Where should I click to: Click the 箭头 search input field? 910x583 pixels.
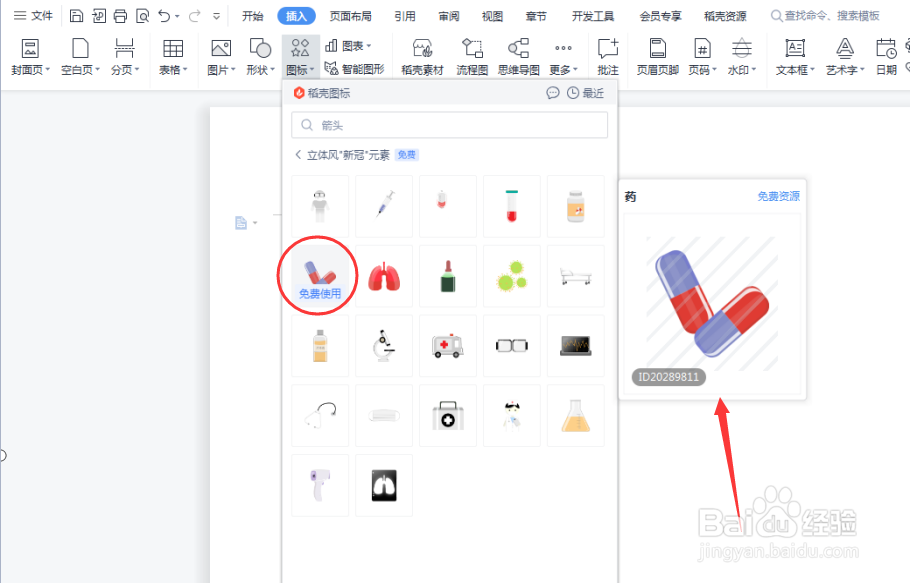449,125
